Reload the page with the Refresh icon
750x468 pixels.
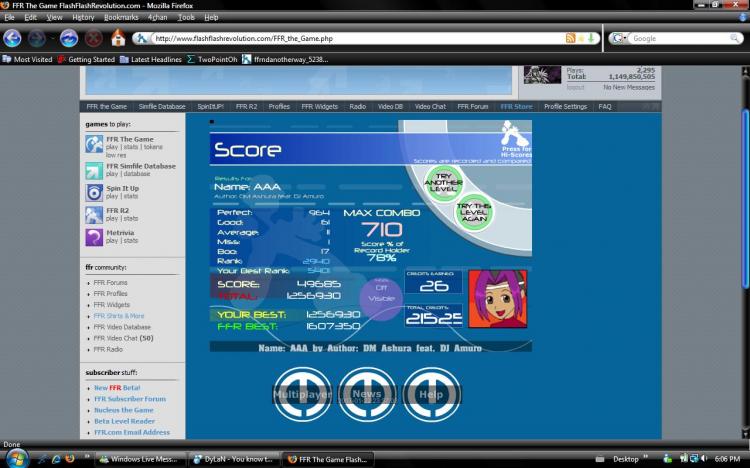[69, 38]
